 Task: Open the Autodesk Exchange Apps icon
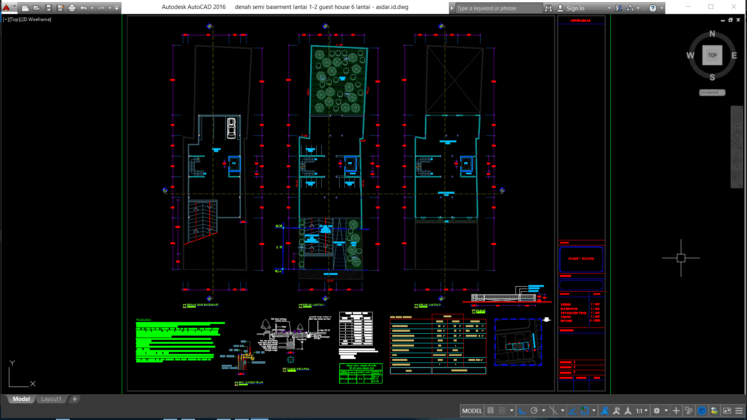pyautogui.click(x=618, y=8)
